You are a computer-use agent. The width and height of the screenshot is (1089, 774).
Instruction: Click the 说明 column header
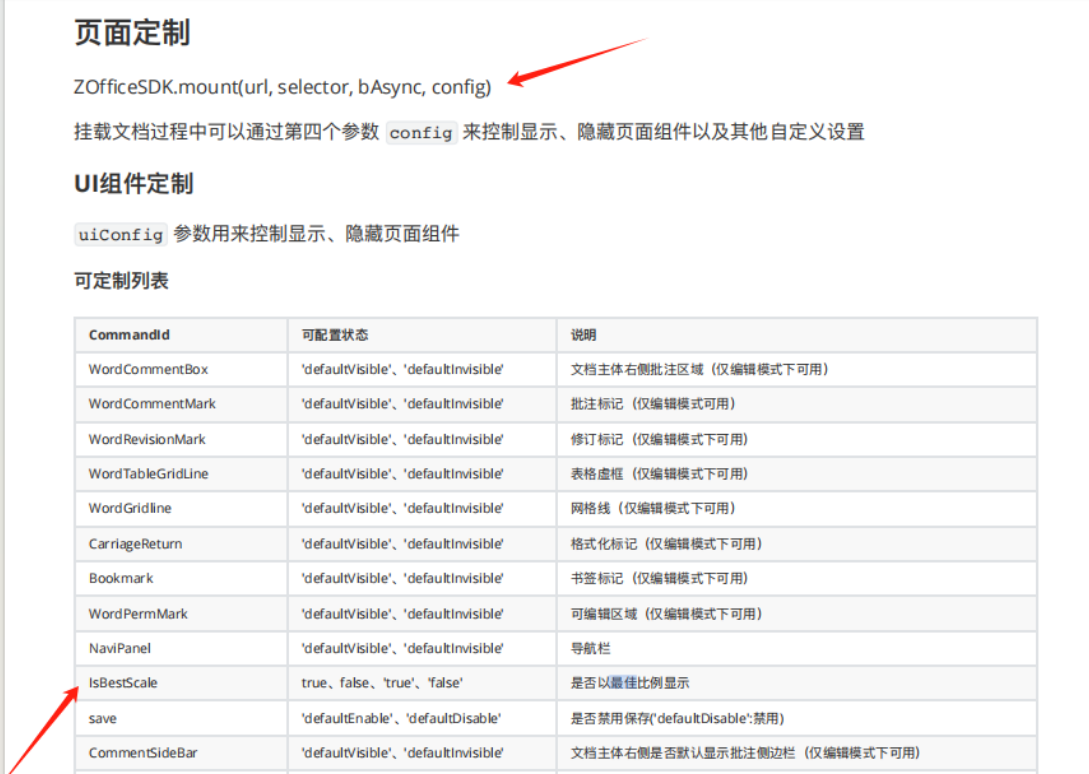[x=584, y=335]
